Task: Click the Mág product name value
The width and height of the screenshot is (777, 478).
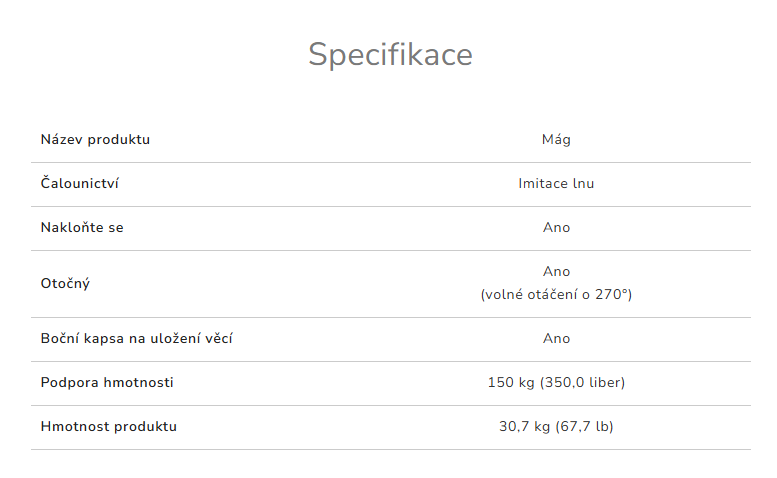Action: [556, 139]
